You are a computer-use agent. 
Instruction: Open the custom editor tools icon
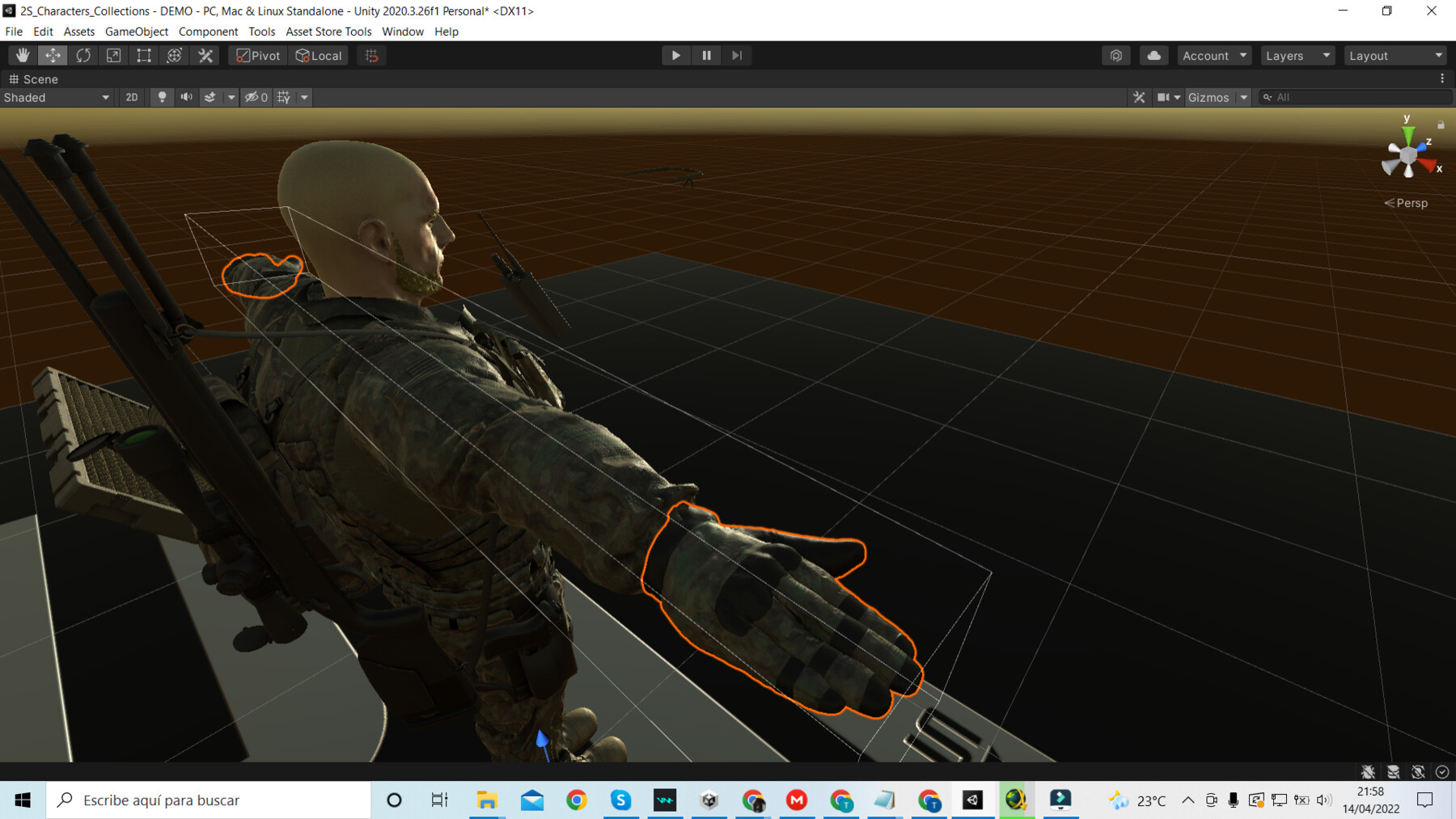click(x=205, y=56)
